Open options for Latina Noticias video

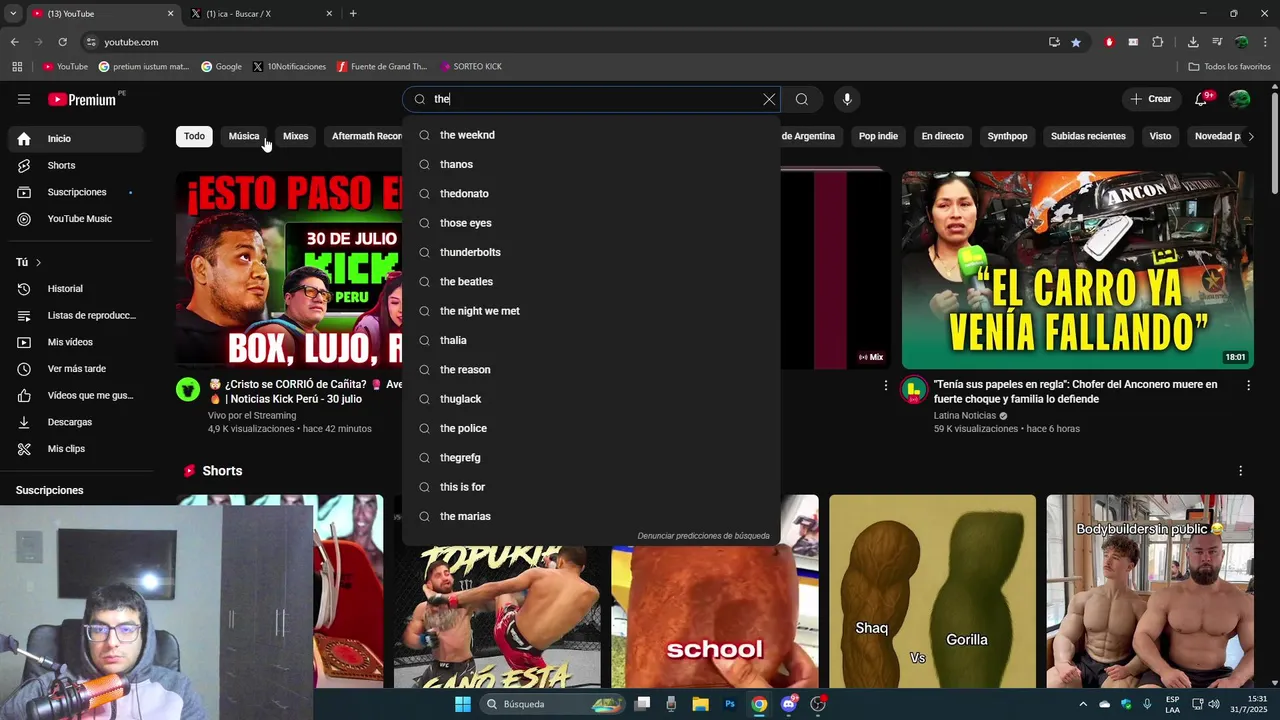click(1248, 385)
